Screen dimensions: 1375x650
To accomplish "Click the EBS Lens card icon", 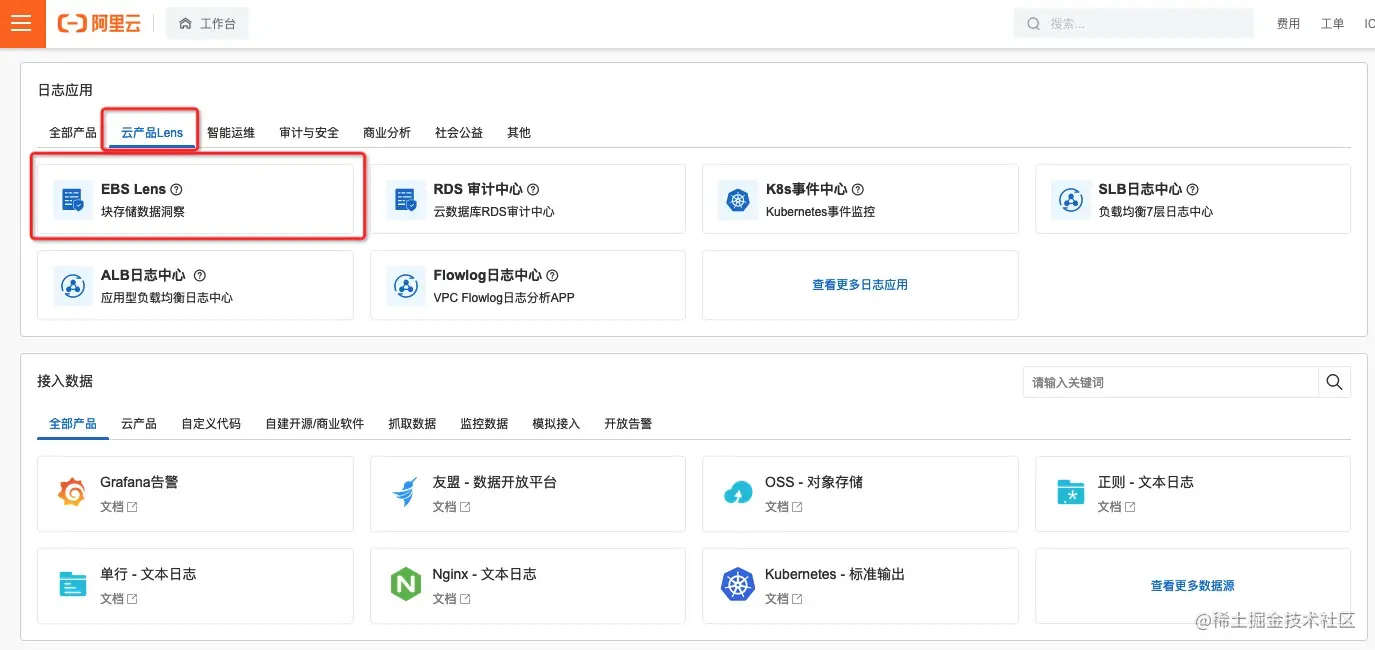I will coord(73,200).
